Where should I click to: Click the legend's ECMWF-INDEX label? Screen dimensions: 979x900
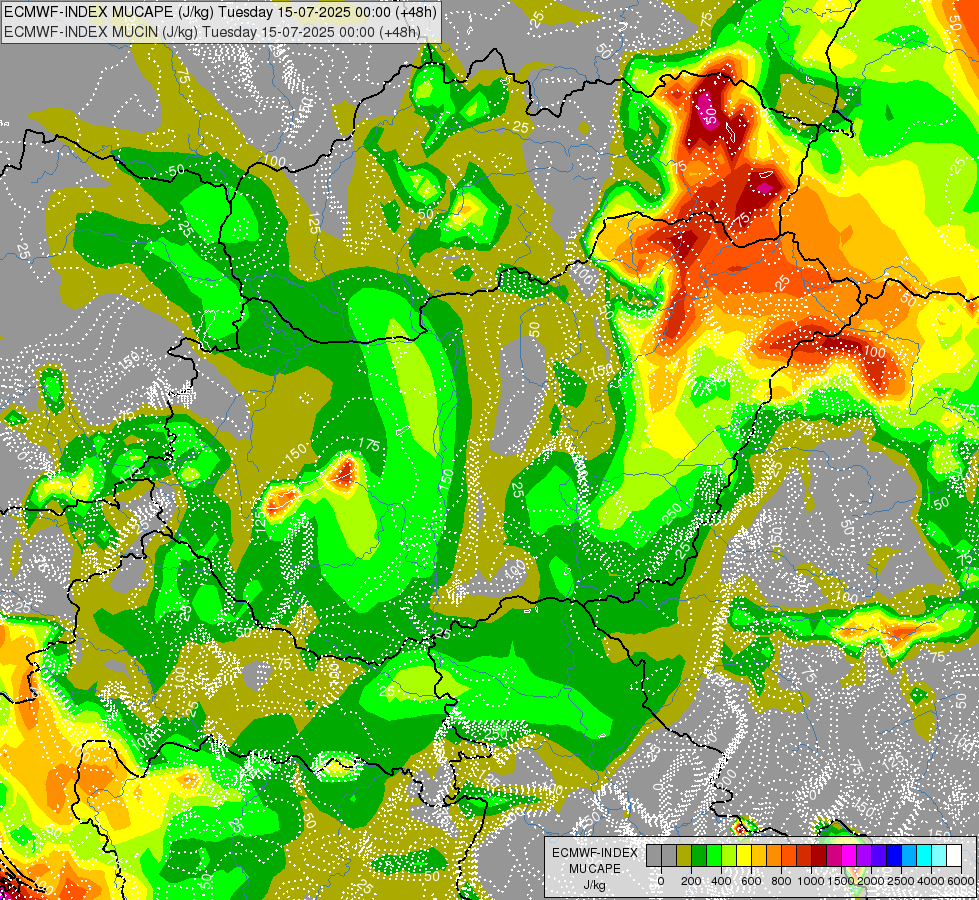pos(595,853)
